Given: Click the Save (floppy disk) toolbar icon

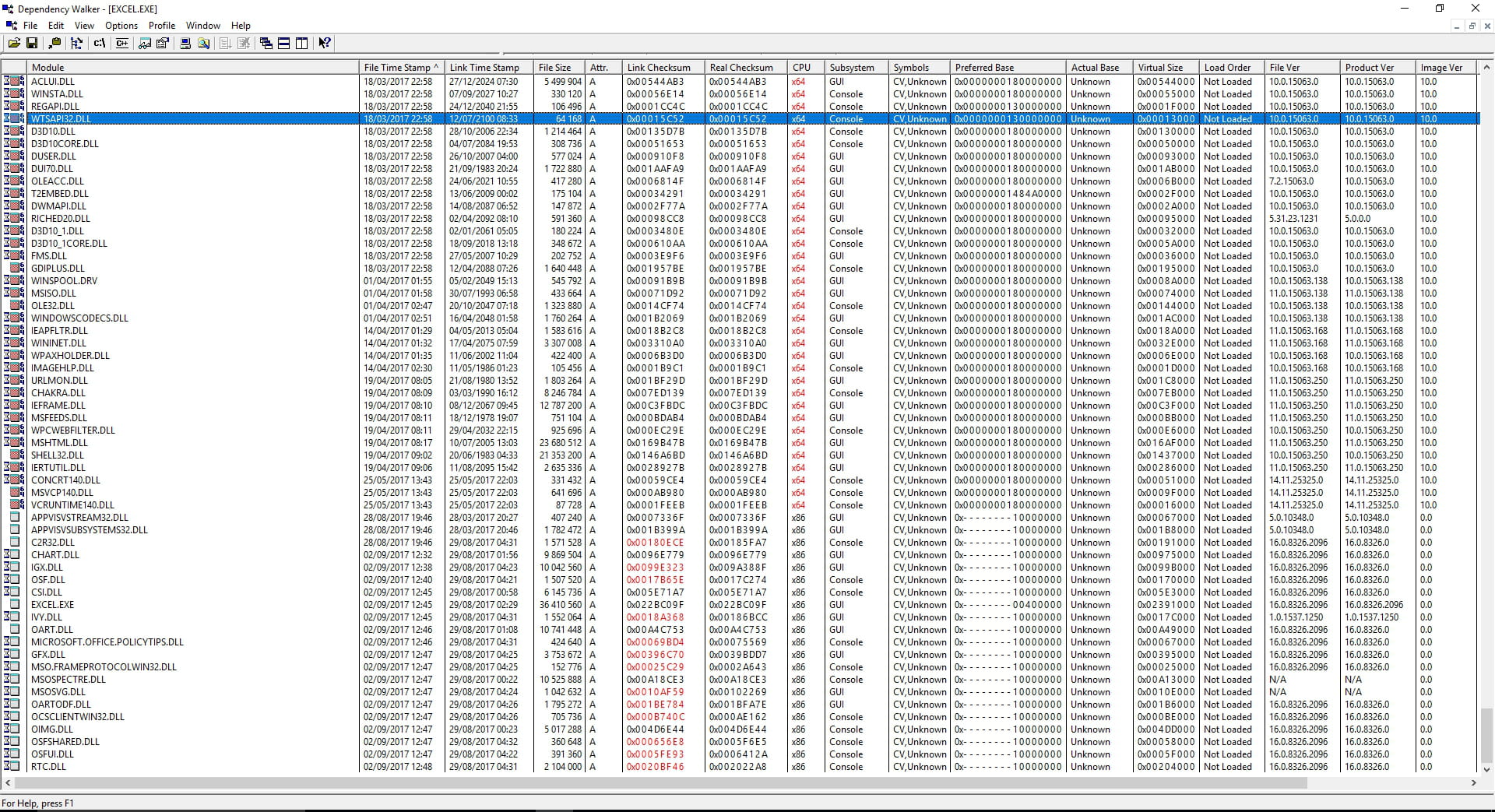Looking at the screenshot, I should (32, 44).
